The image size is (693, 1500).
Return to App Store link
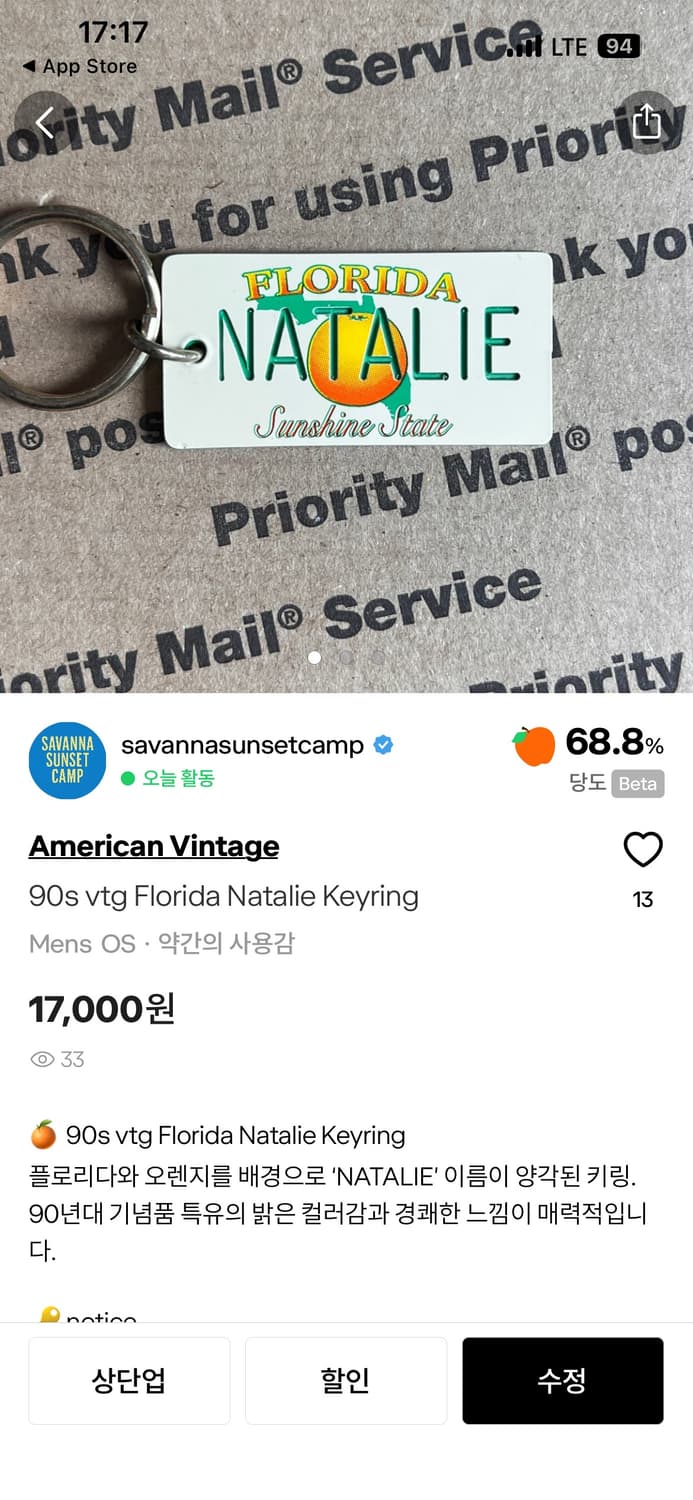coord(79,66)
